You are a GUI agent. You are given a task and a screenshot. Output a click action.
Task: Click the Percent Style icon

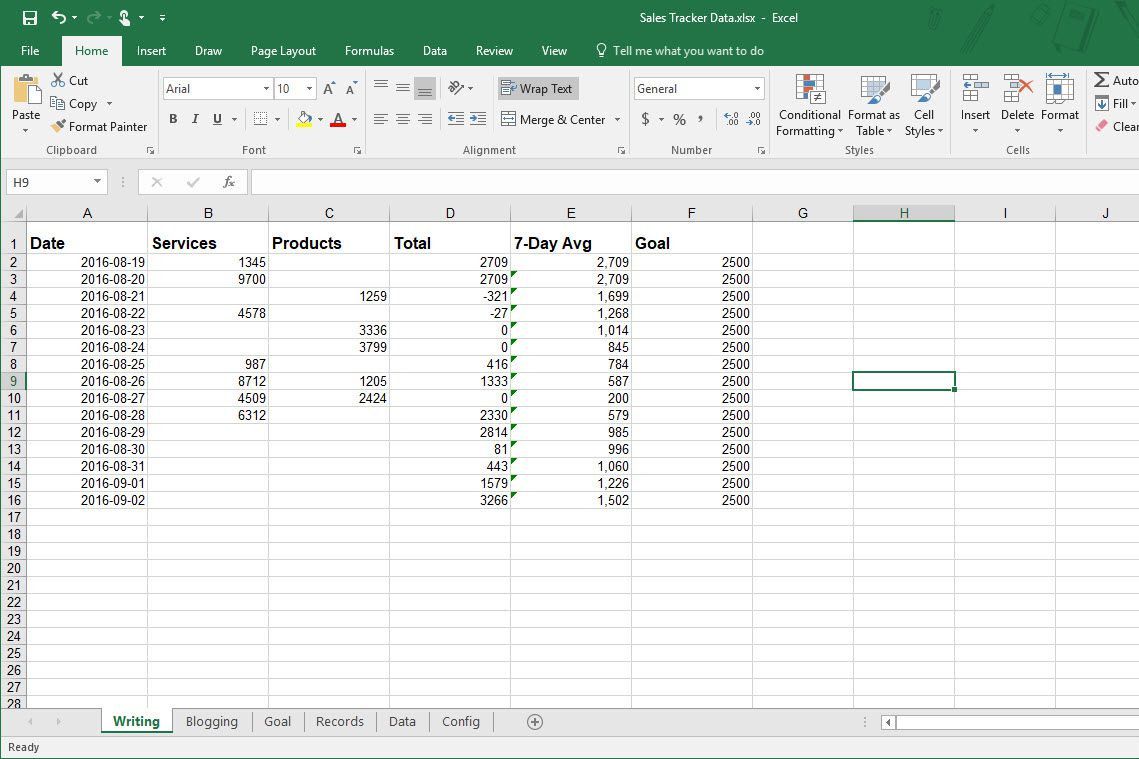[x=678, y=119]
